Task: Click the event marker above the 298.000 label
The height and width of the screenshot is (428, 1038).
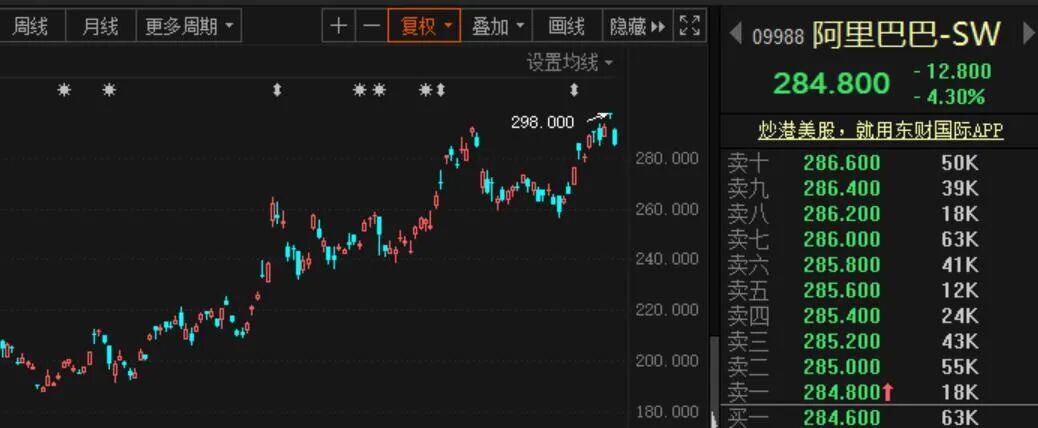Action: coord(574,89)
